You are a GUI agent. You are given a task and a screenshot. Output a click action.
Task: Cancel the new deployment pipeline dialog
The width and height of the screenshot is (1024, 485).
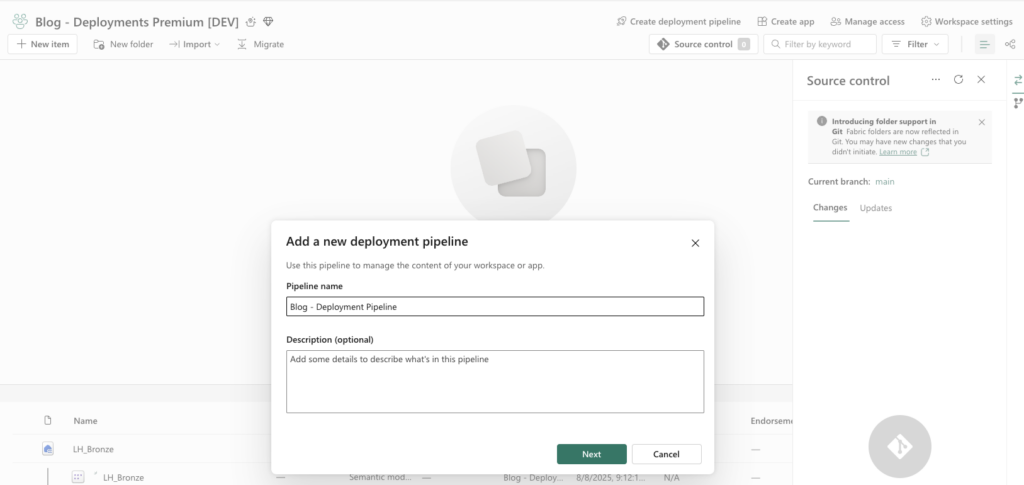[x=666, y=454]
